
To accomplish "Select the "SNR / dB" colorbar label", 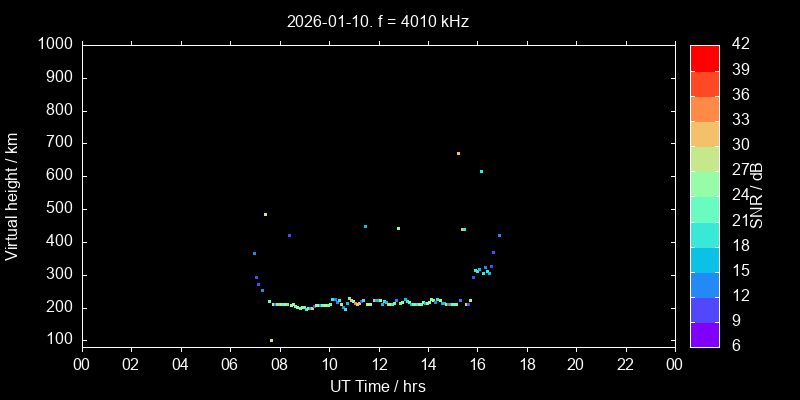I will pos(757,195).
